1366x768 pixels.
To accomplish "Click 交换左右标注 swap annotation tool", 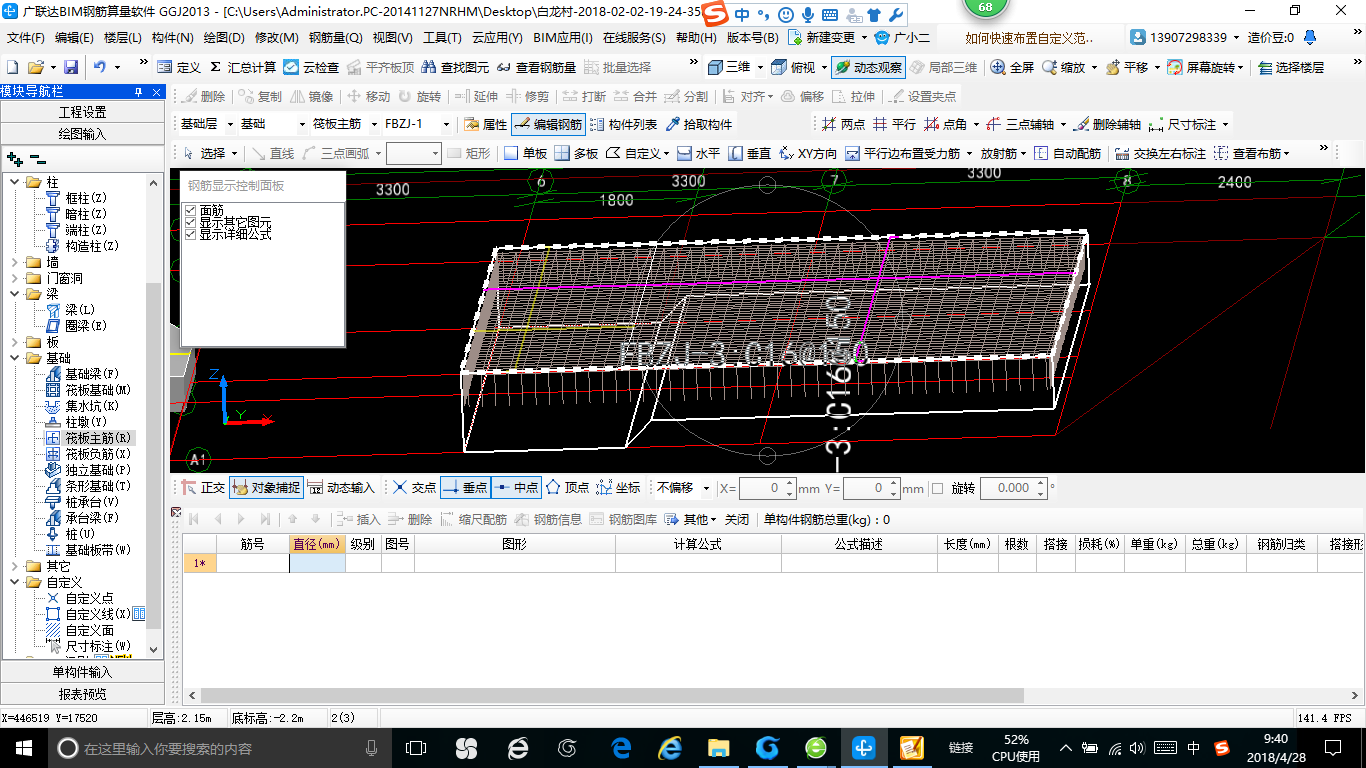I will [x=1160, y=153].
